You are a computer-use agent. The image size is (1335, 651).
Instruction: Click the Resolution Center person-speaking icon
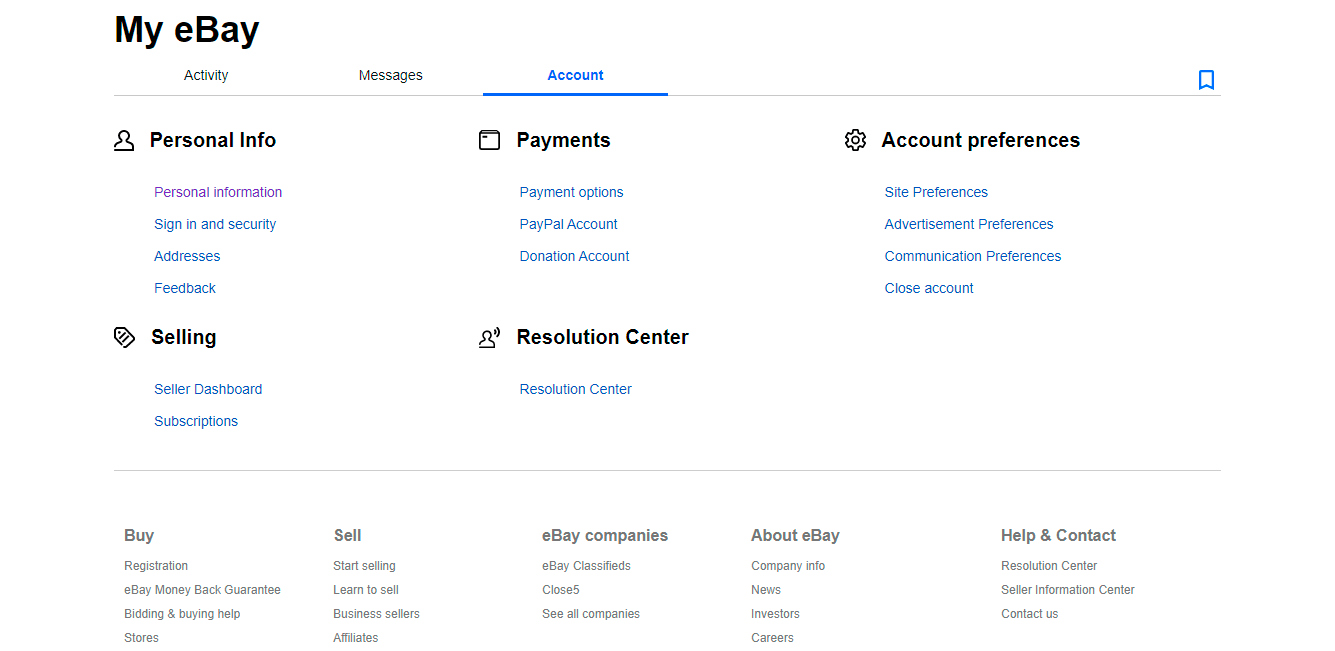489,338
